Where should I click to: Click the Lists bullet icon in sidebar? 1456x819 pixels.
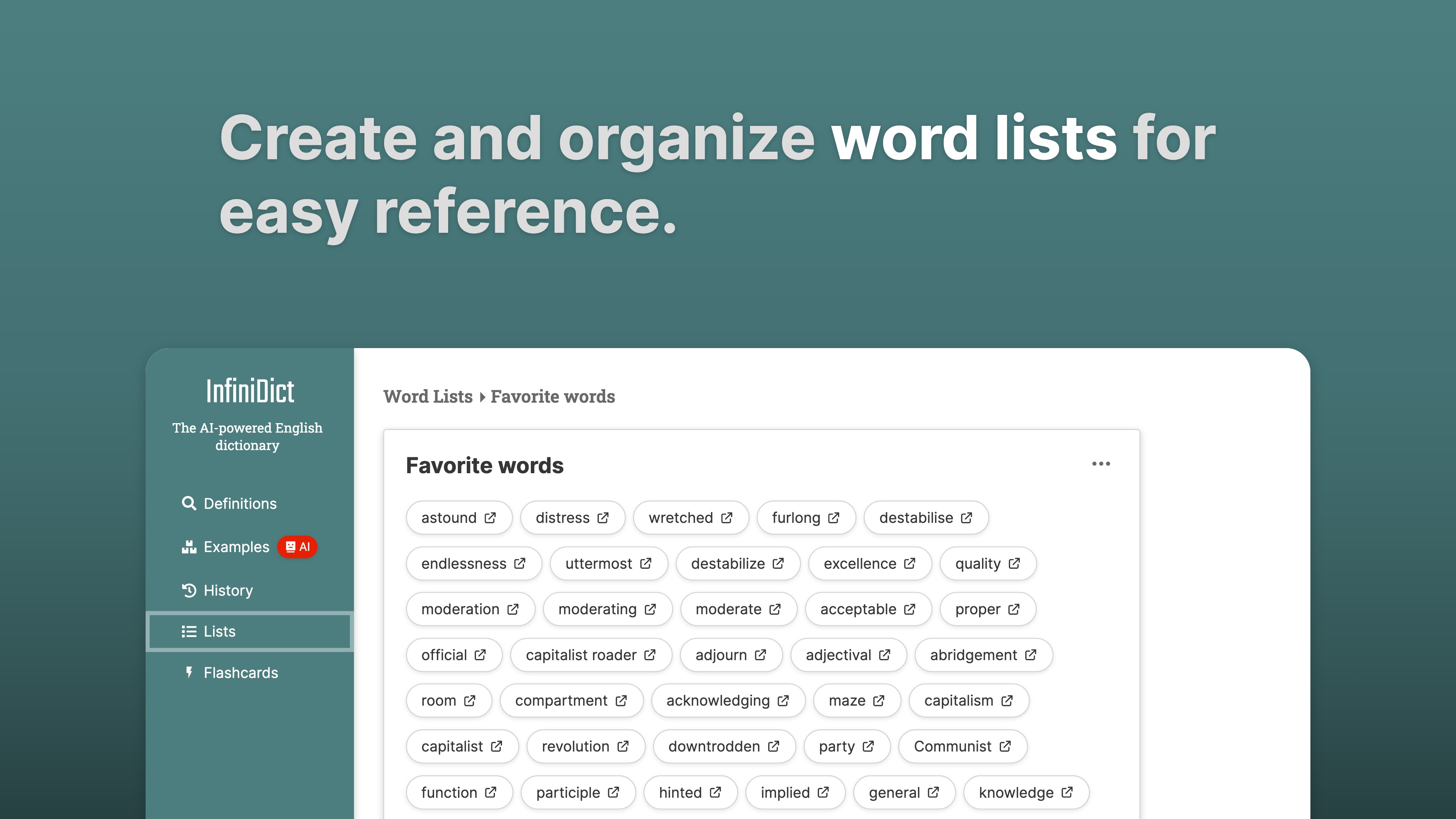[x=189, y=631]
